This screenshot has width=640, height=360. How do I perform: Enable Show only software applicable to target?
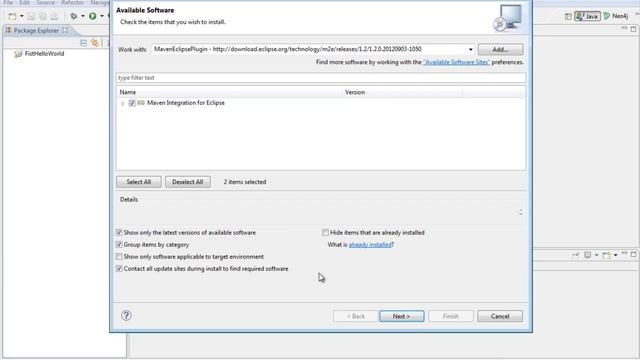click(x=119, y=256)
